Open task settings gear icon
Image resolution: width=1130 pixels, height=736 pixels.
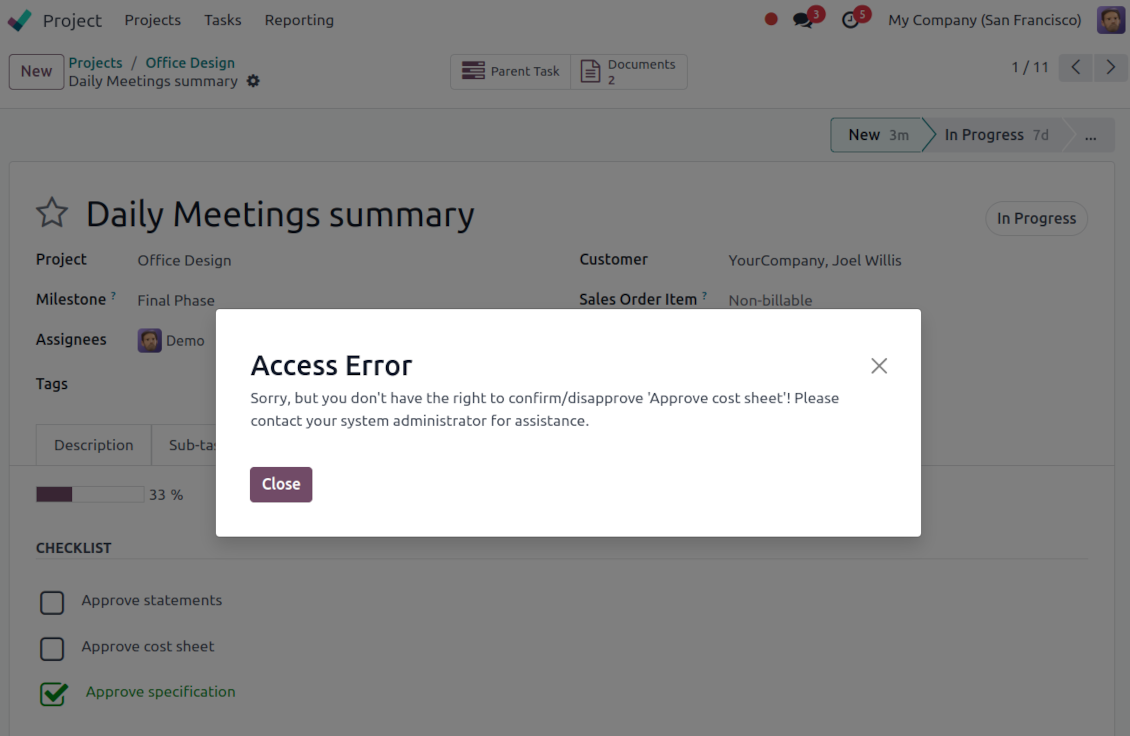tap(253, 81)
